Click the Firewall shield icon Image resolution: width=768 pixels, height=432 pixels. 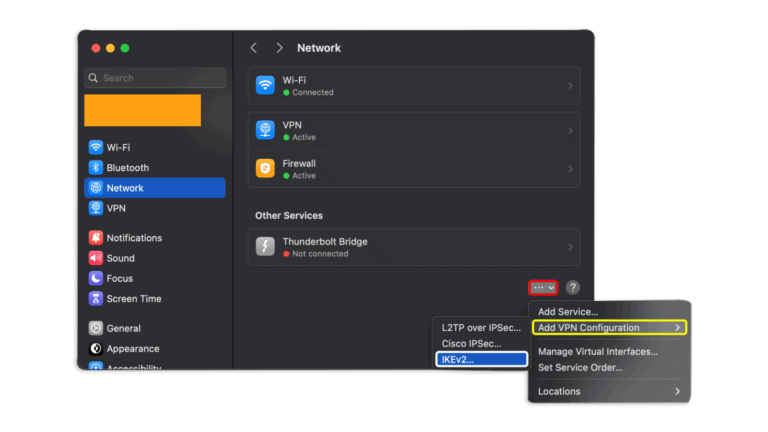coord(265,168)
